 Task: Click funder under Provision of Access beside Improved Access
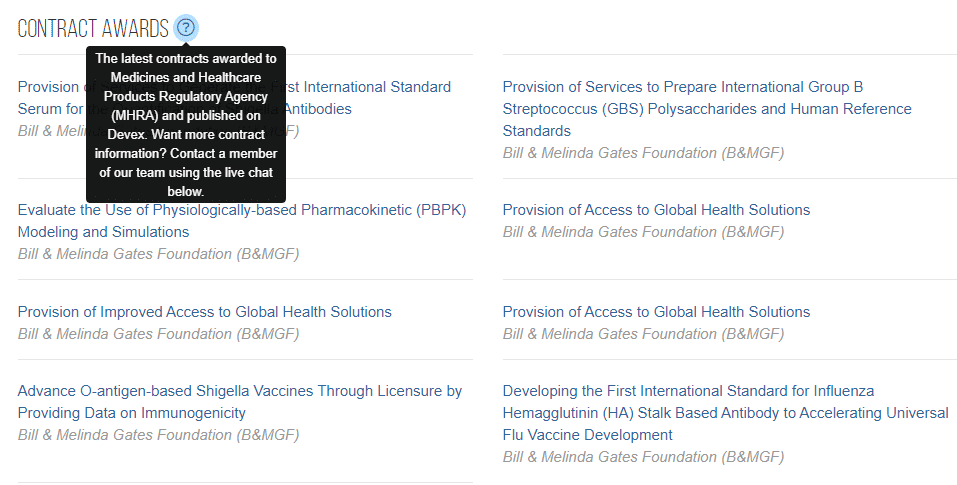[x=643, y=334]
